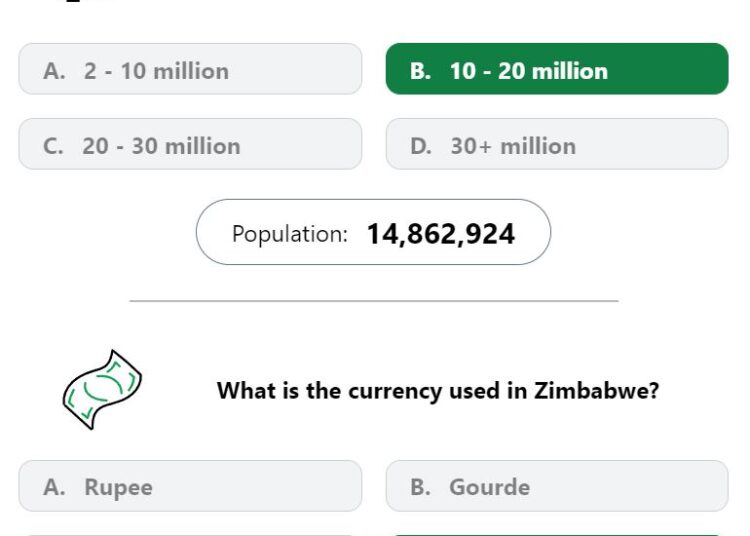Click the Zimbabwe currency question text
The height and width of the screenshot is (536, 750).
click(x=438, y=391)
